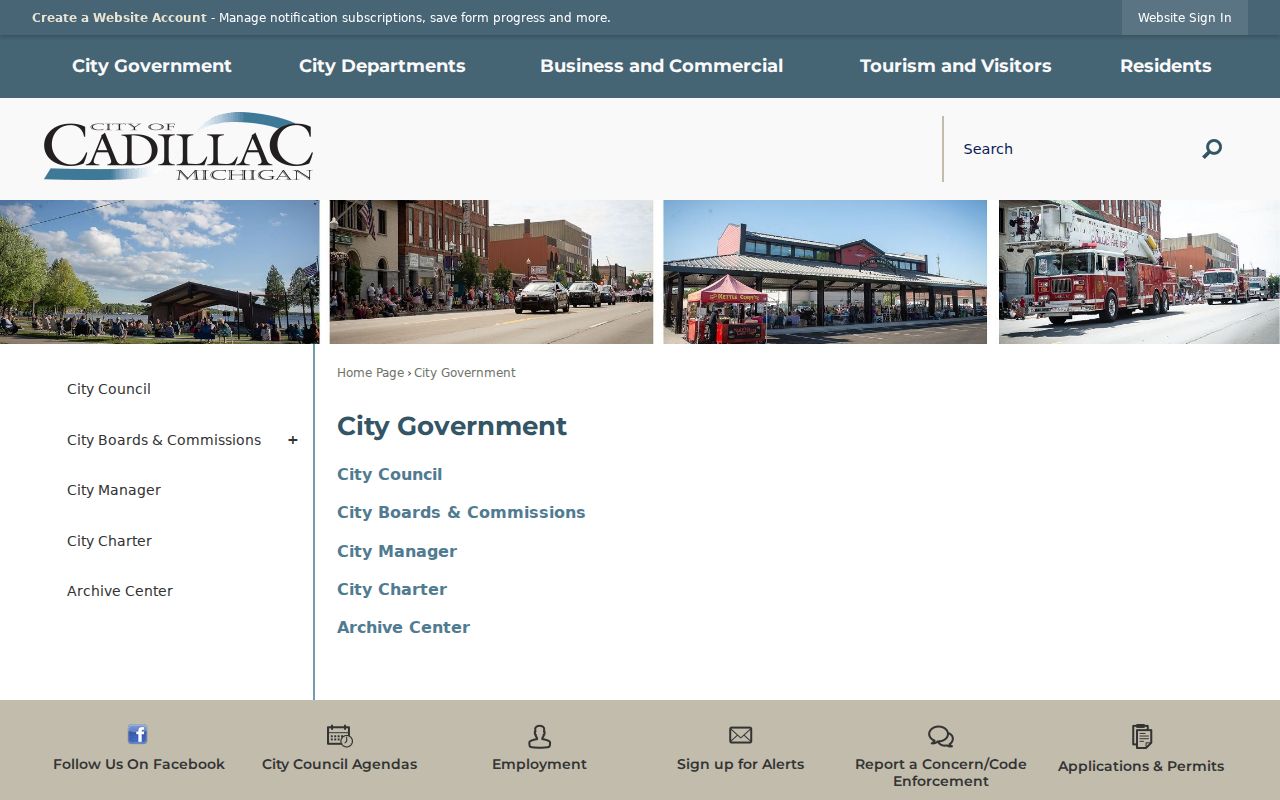Select City Boards & Commissions in sidebar
This screenshot has width=1280, height=800.
point(164,440)
